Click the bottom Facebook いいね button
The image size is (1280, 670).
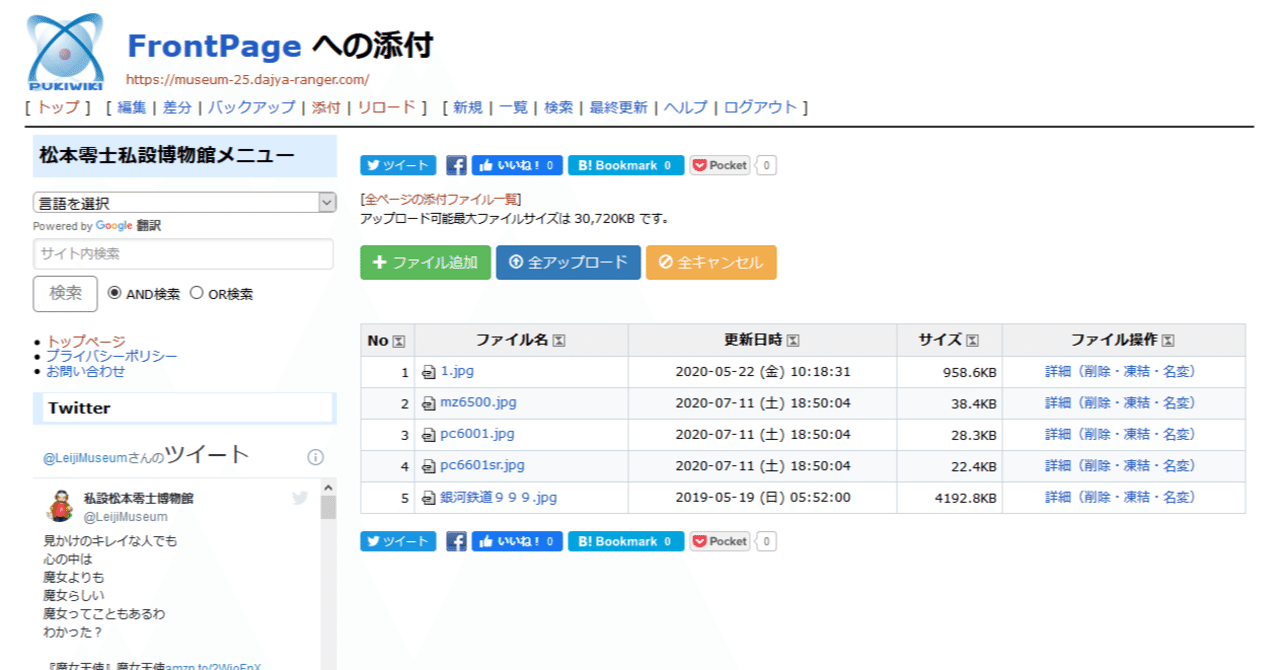[517, 541]
